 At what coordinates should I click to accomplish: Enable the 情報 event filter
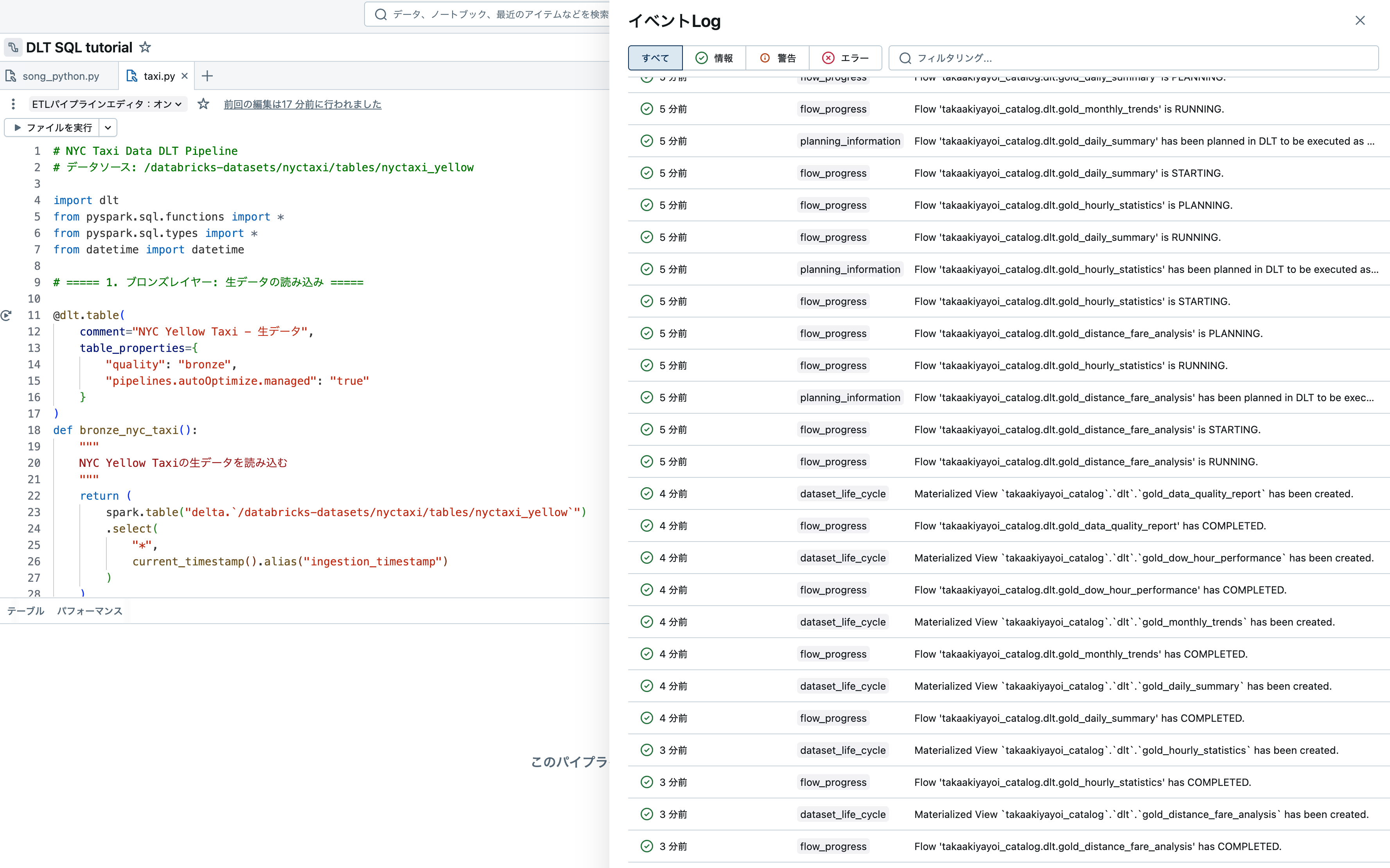point(715,57)
